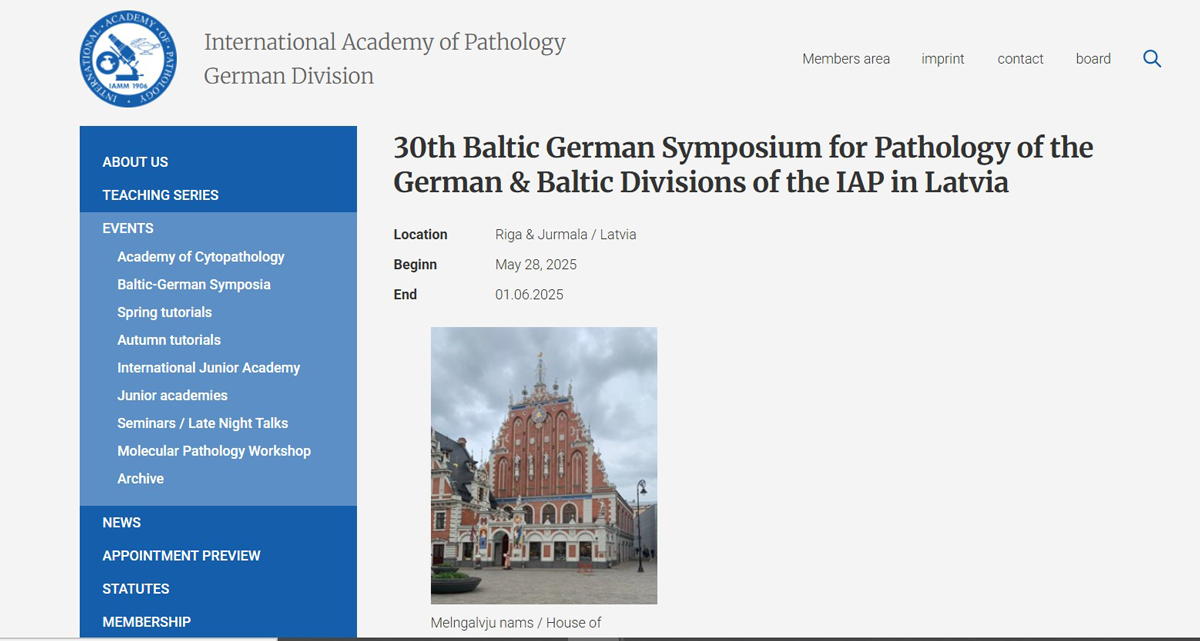
Task: View the board page
Action: 1093,59
